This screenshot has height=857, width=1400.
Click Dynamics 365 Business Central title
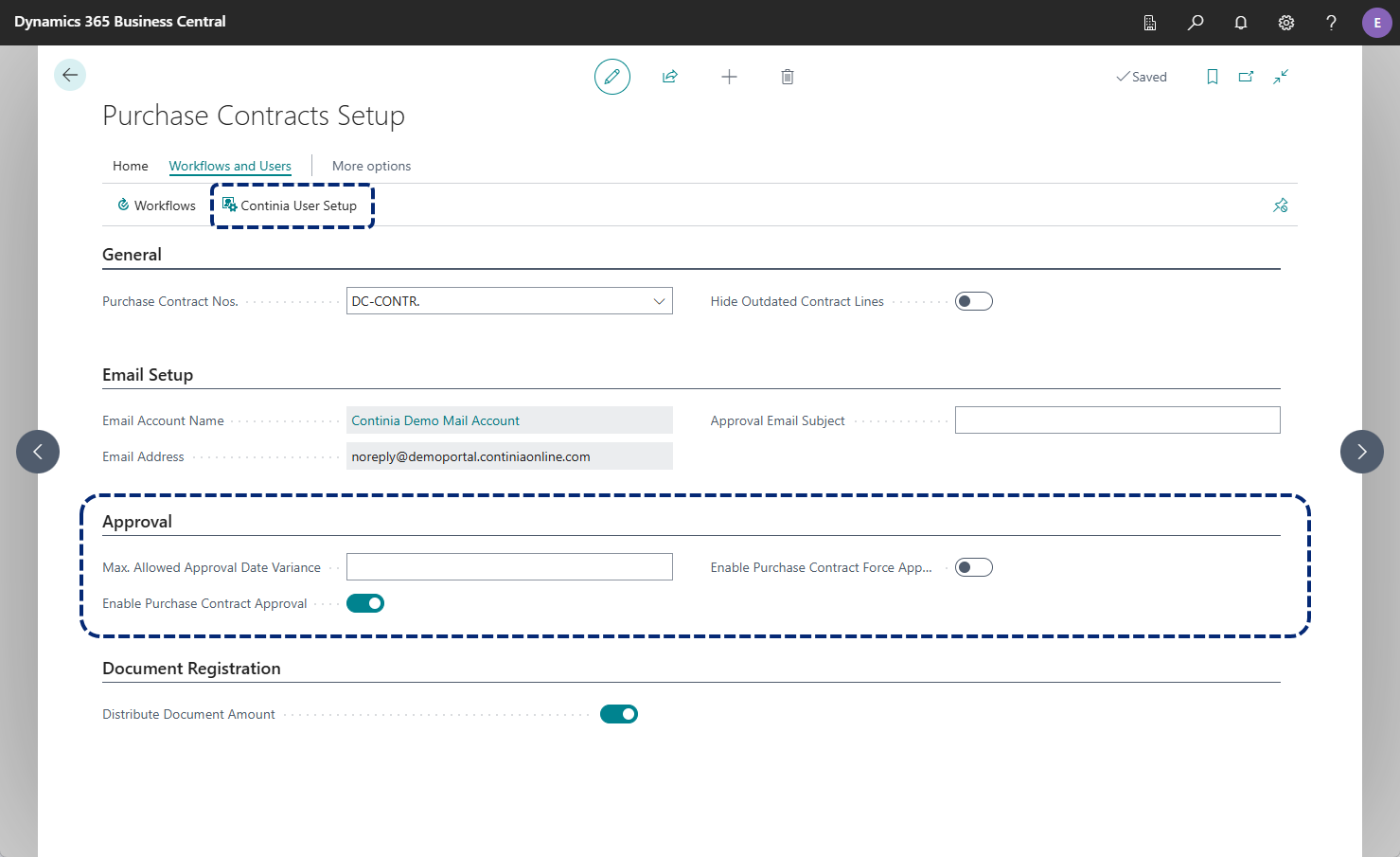click(120, 21)
